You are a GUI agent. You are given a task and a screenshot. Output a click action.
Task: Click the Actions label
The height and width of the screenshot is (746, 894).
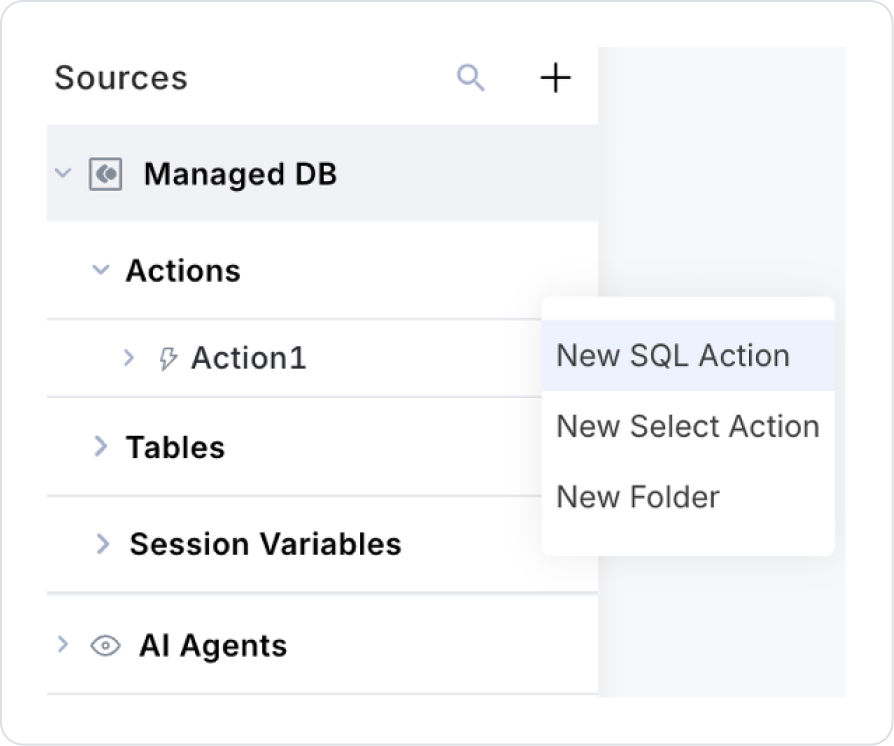coord(183,271)
